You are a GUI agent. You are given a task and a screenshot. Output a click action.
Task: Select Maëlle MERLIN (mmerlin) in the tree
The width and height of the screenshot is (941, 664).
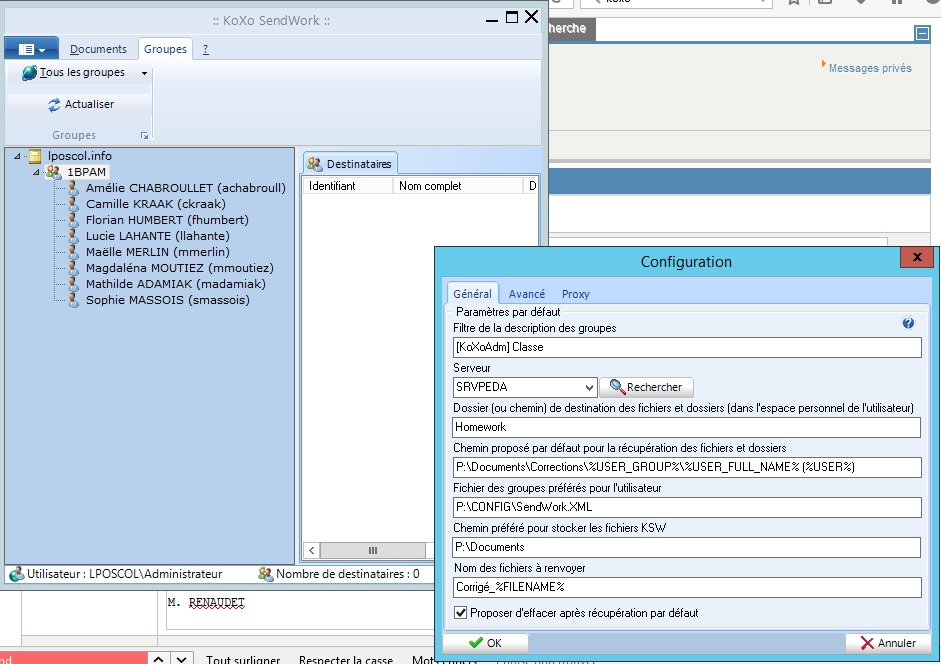[157, 252]
